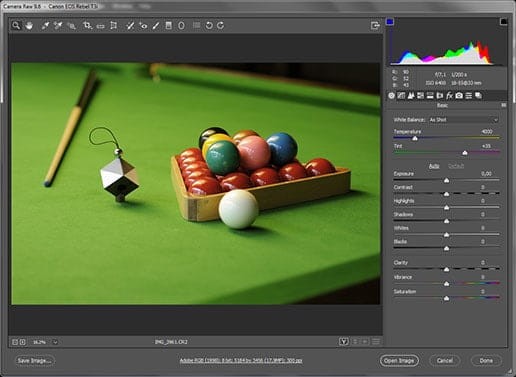This screenshot has width=516, height=377.
Task: Select the Red Eye Removal tool
Action: (143, 25)
